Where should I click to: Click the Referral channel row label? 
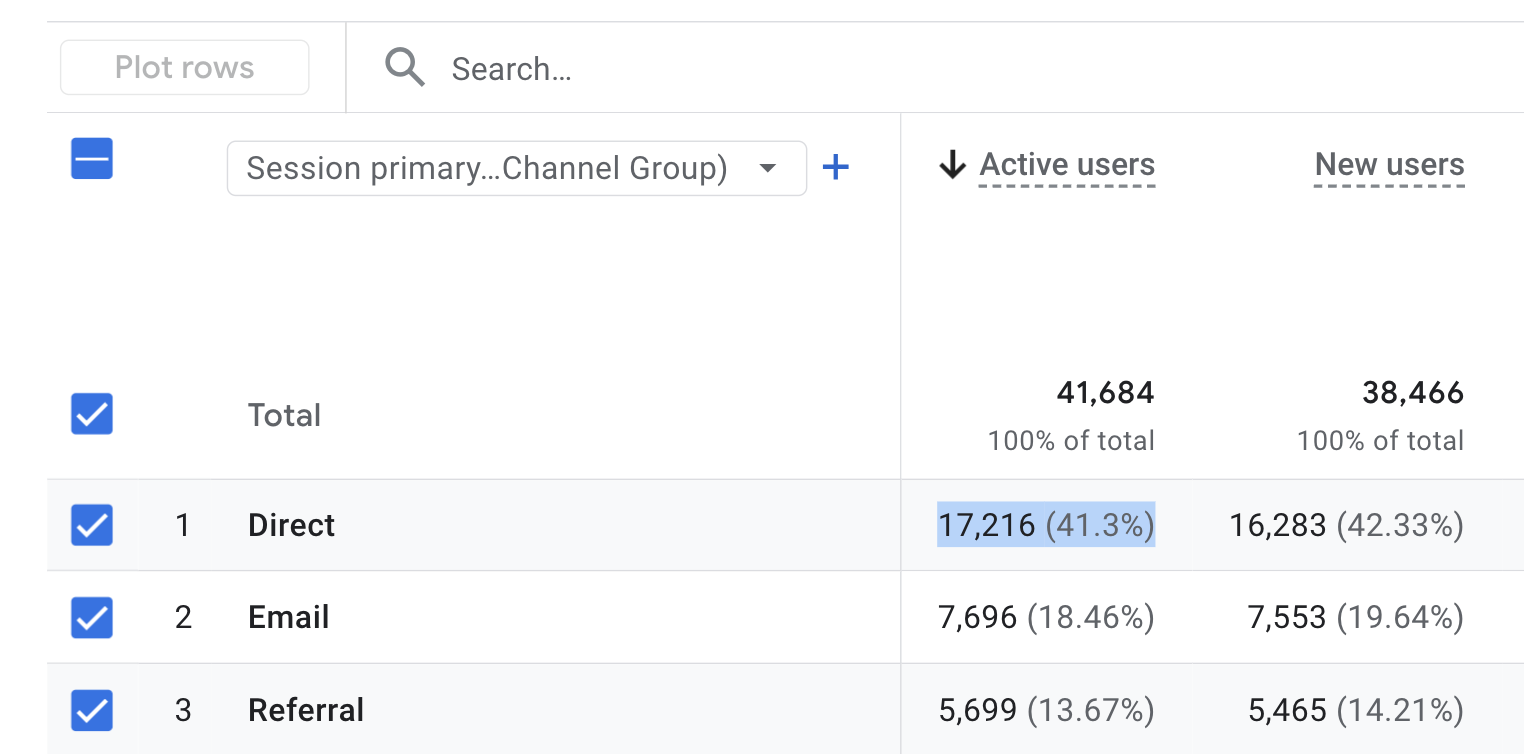click(306, 710)
